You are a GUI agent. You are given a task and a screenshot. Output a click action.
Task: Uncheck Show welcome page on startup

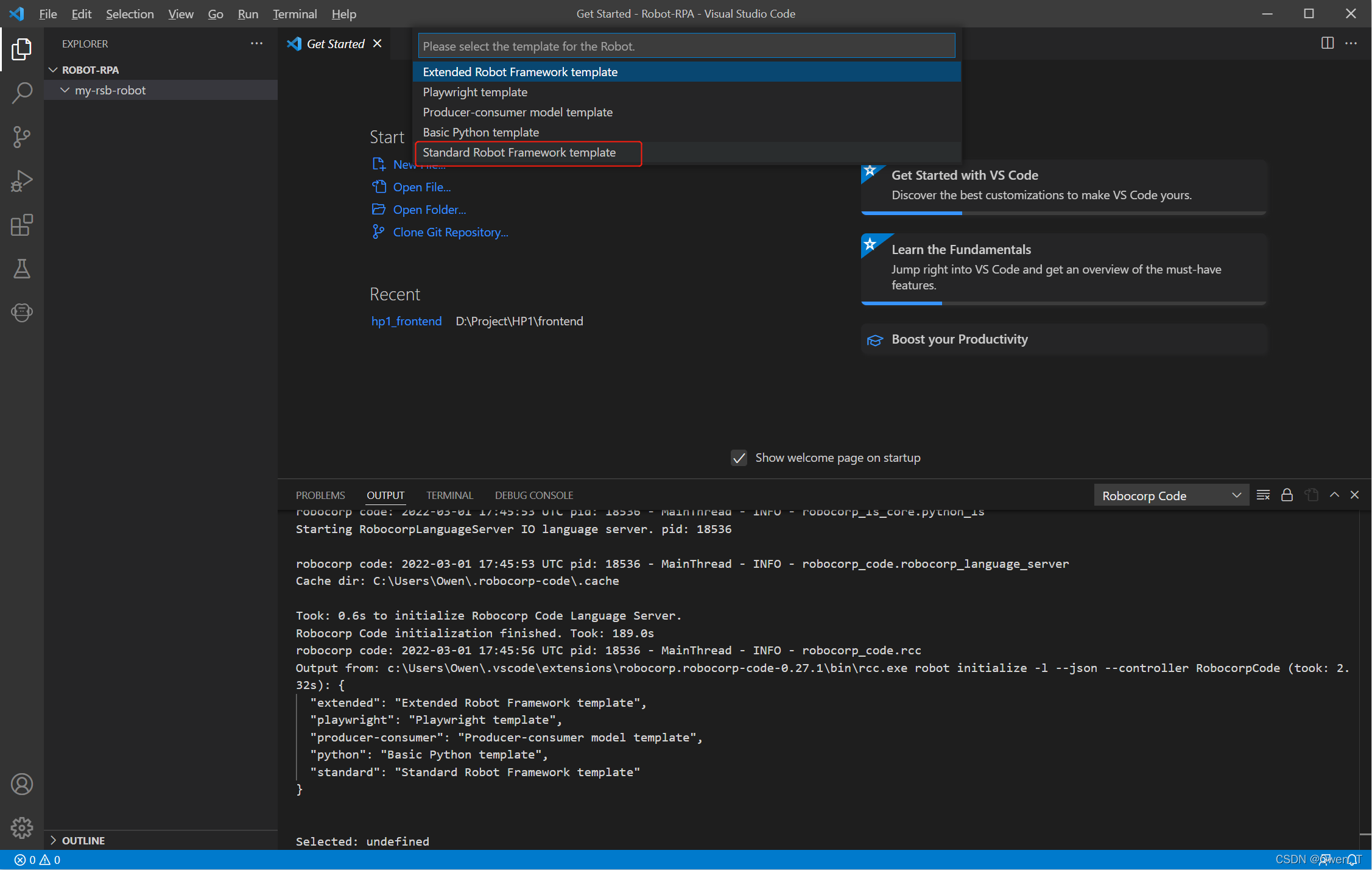coord(739,458)
